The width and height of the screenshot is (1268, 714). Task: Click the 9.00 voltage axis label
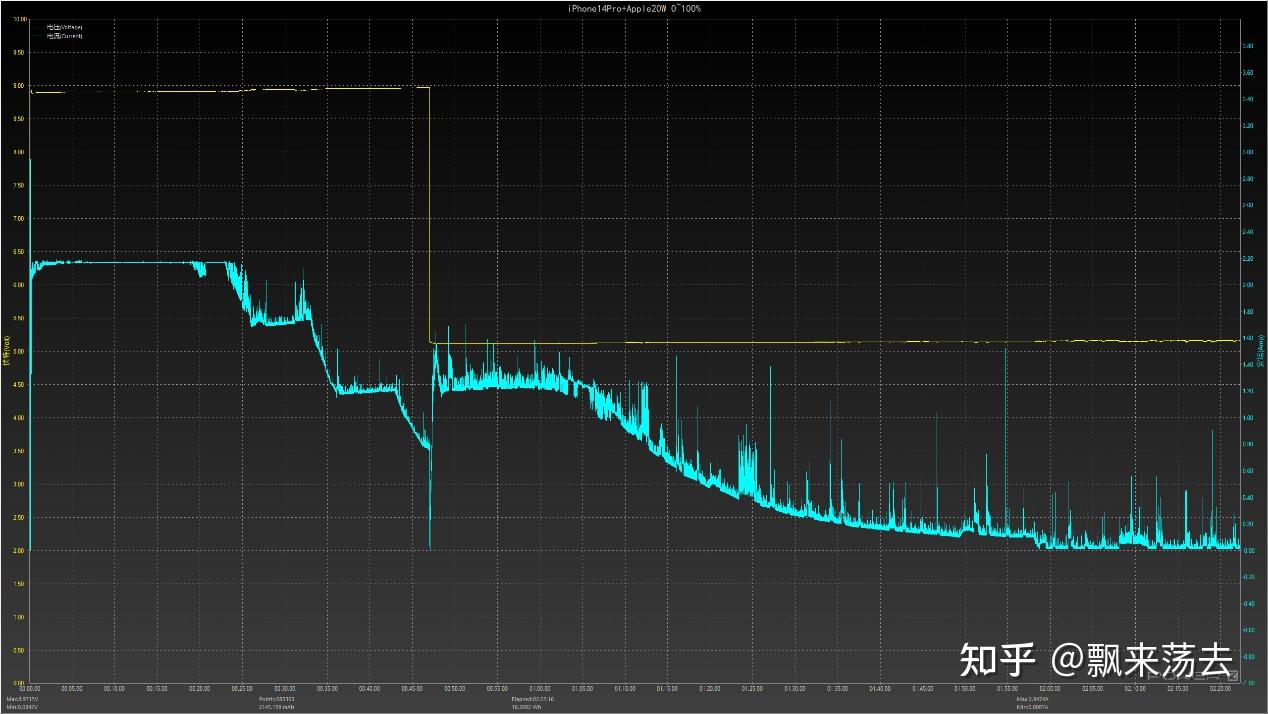(19, 86)
